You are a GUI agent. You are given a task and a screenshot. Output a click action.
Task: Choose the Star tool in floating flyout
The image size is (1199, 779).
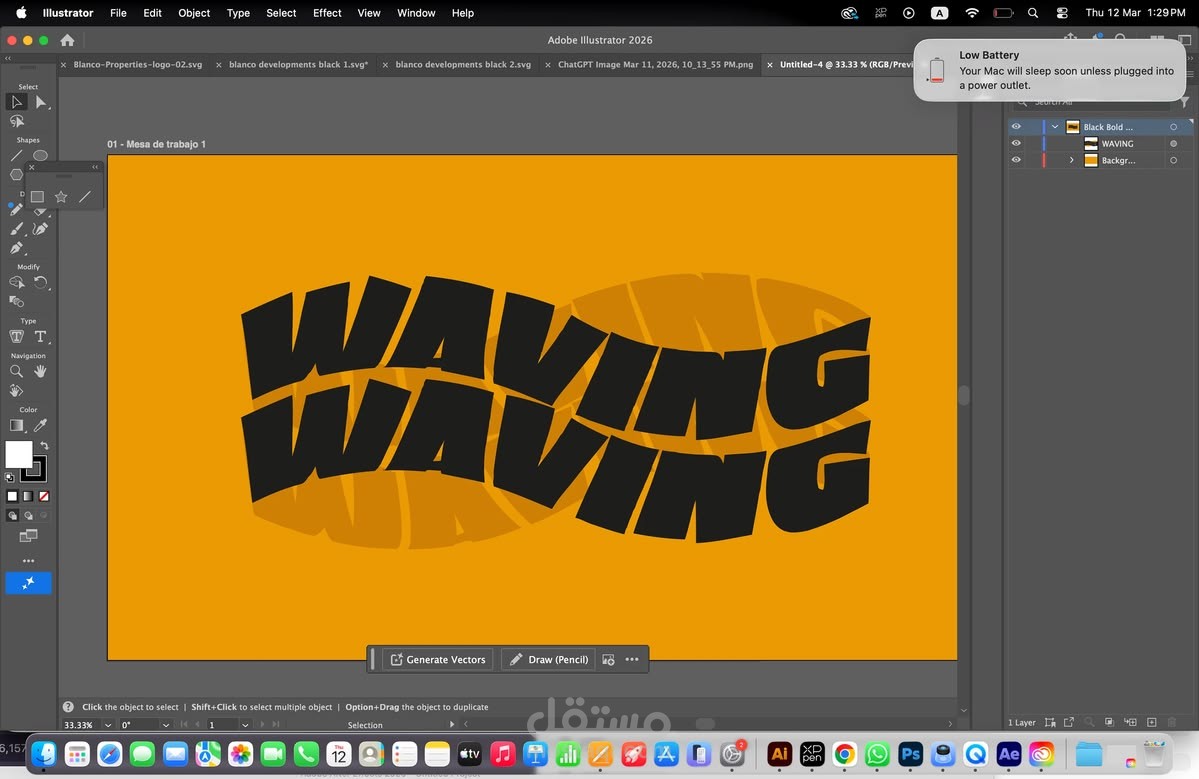[61, 196]
